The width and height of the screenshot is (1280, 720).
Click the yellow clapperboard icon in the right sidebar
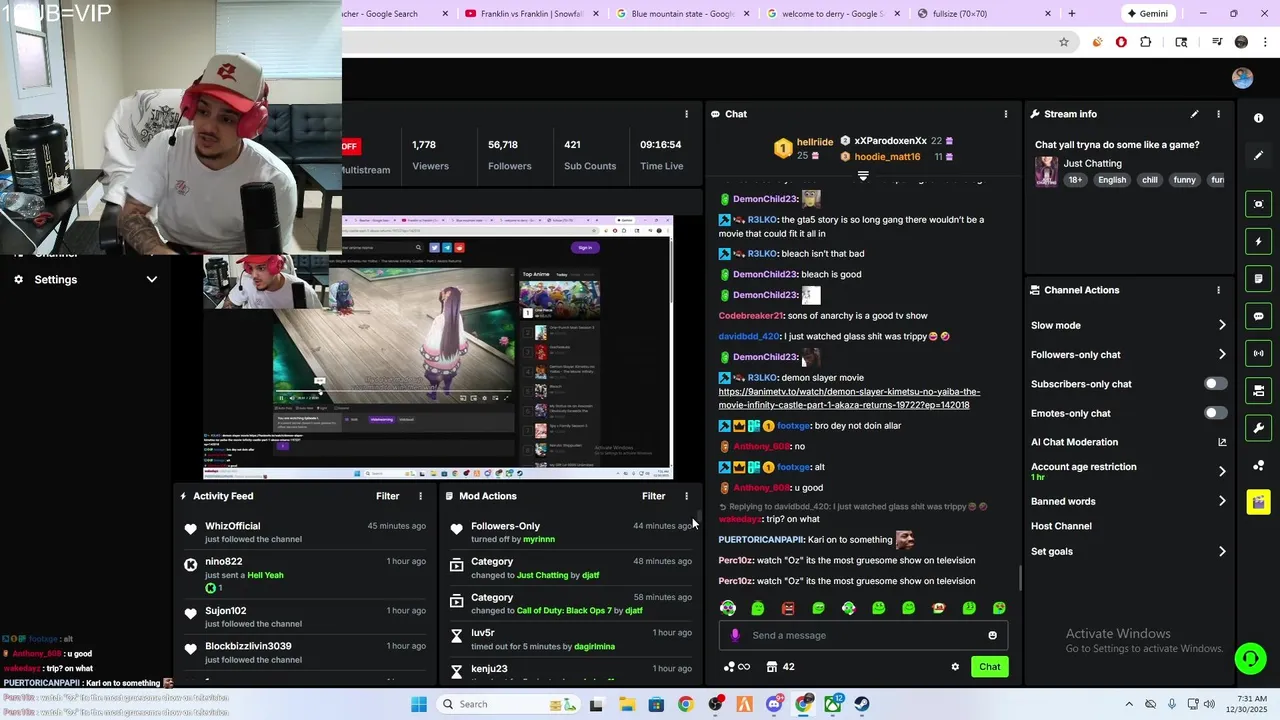[1258, 502]
